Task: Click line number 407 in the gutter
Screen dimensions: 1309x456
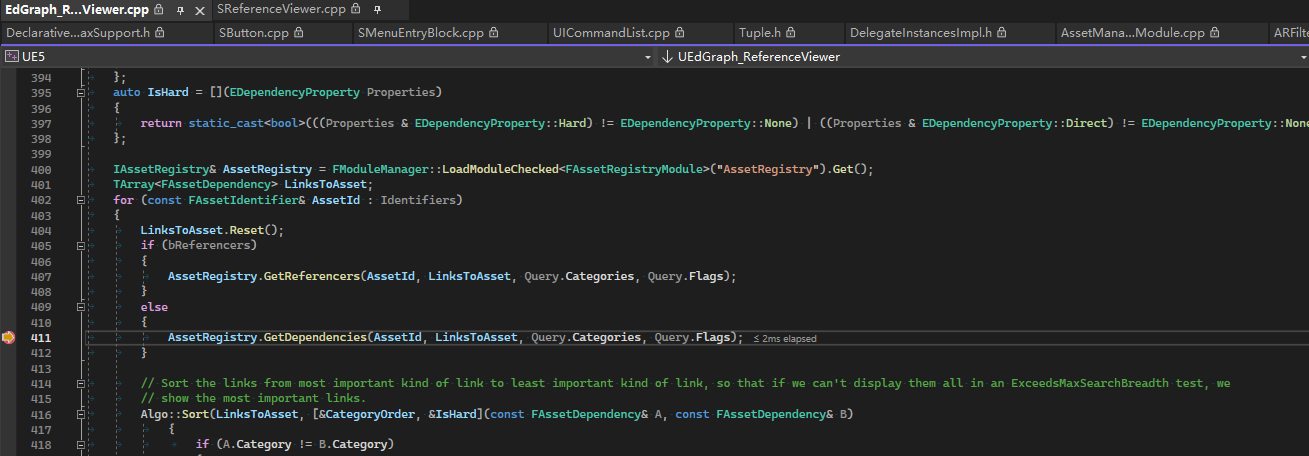Action: tap(41, 277)
